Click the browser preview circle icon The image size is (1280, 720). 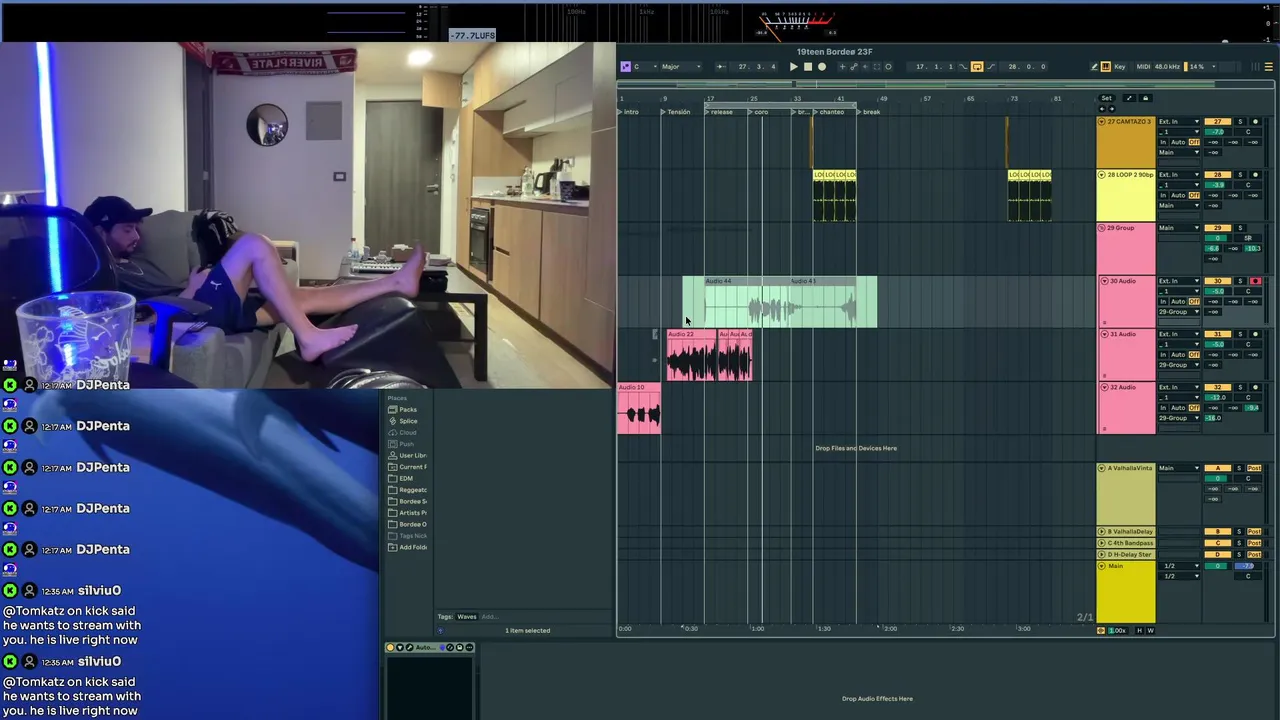[x=440, y=630]
